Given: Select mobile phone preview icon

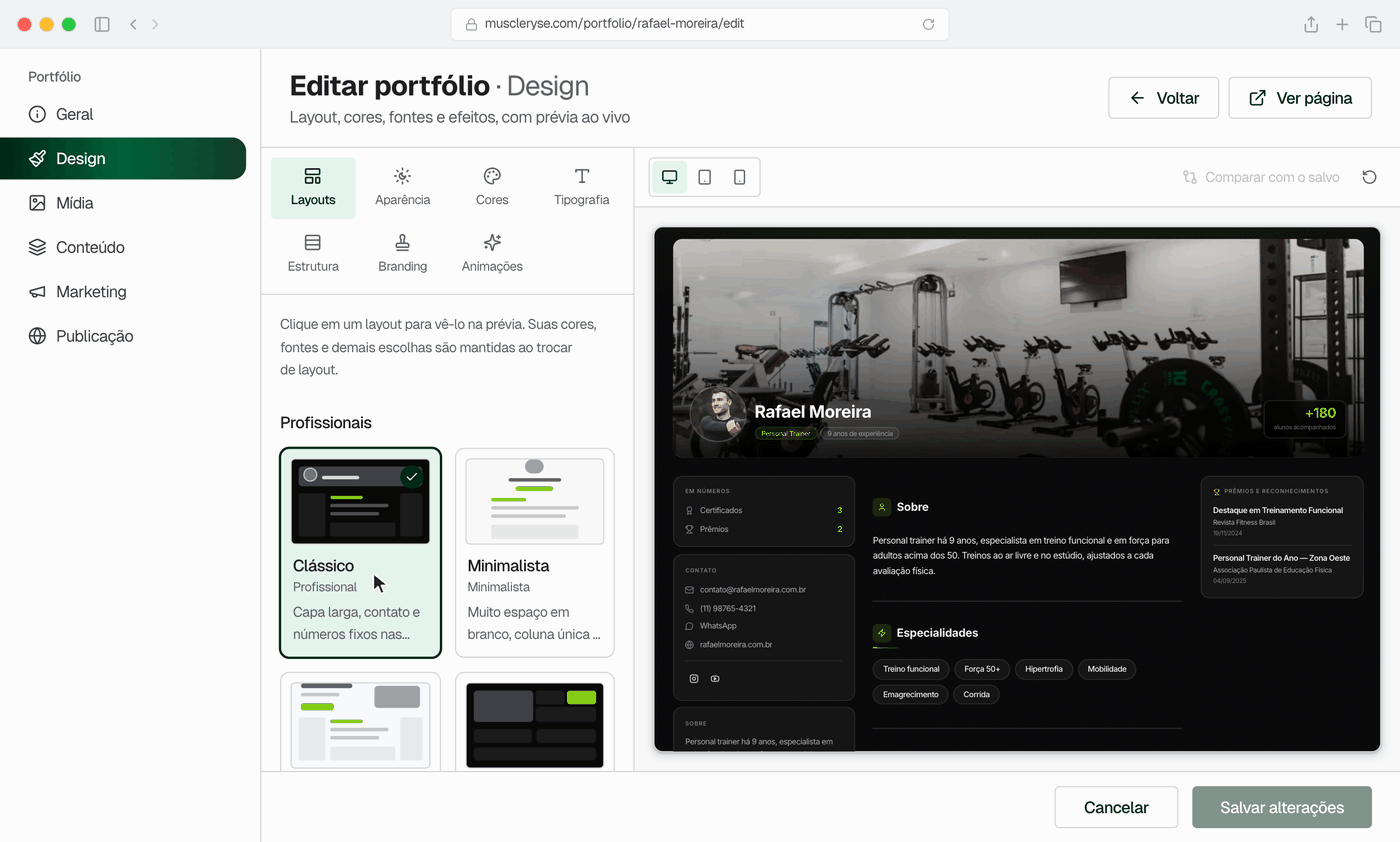Looking at the screenshot, I should pyautogui.click(x=739, y=177).
